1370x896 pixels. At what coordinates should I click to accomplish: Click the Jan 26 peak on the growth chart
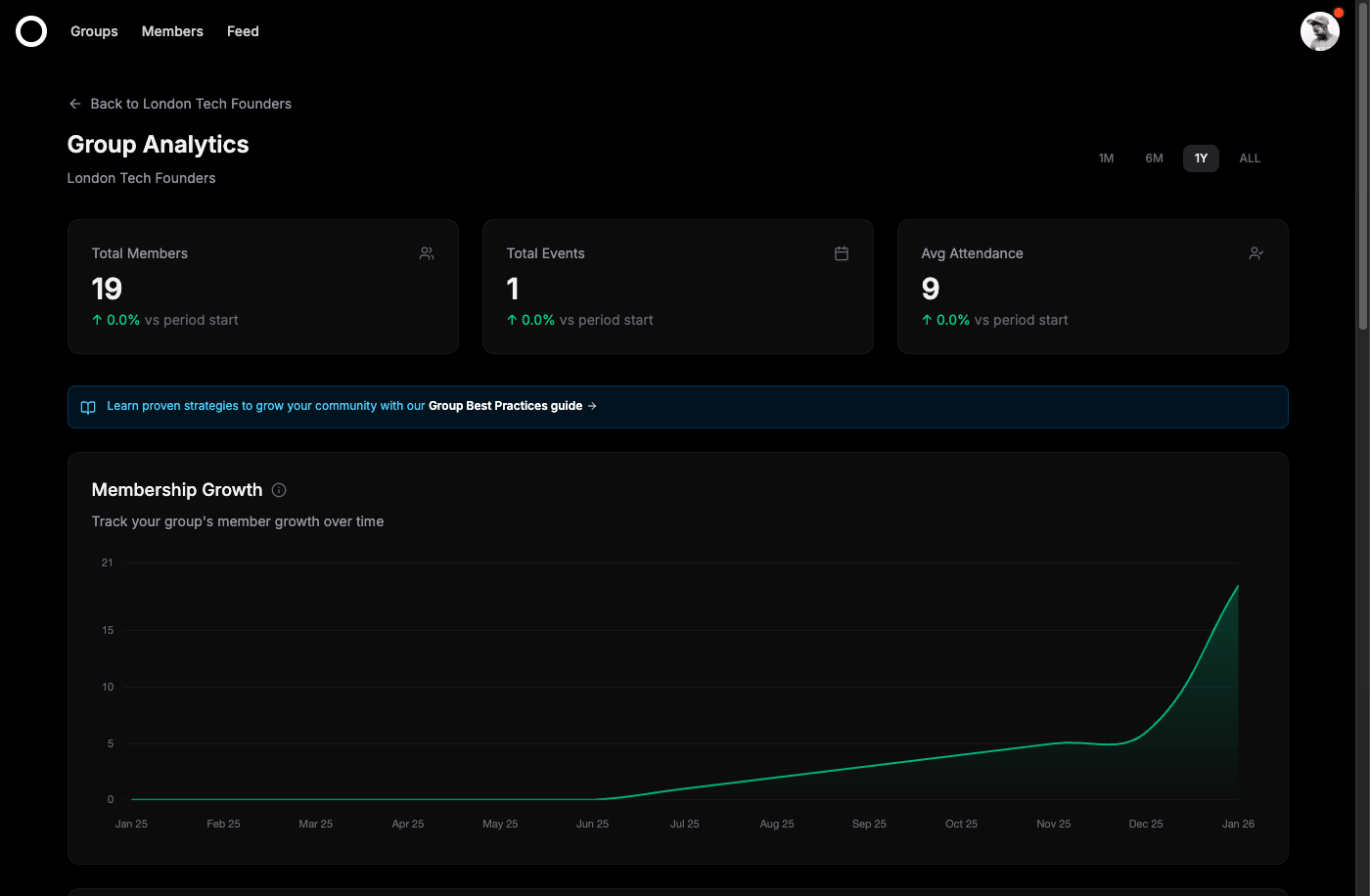[1237, 587]
